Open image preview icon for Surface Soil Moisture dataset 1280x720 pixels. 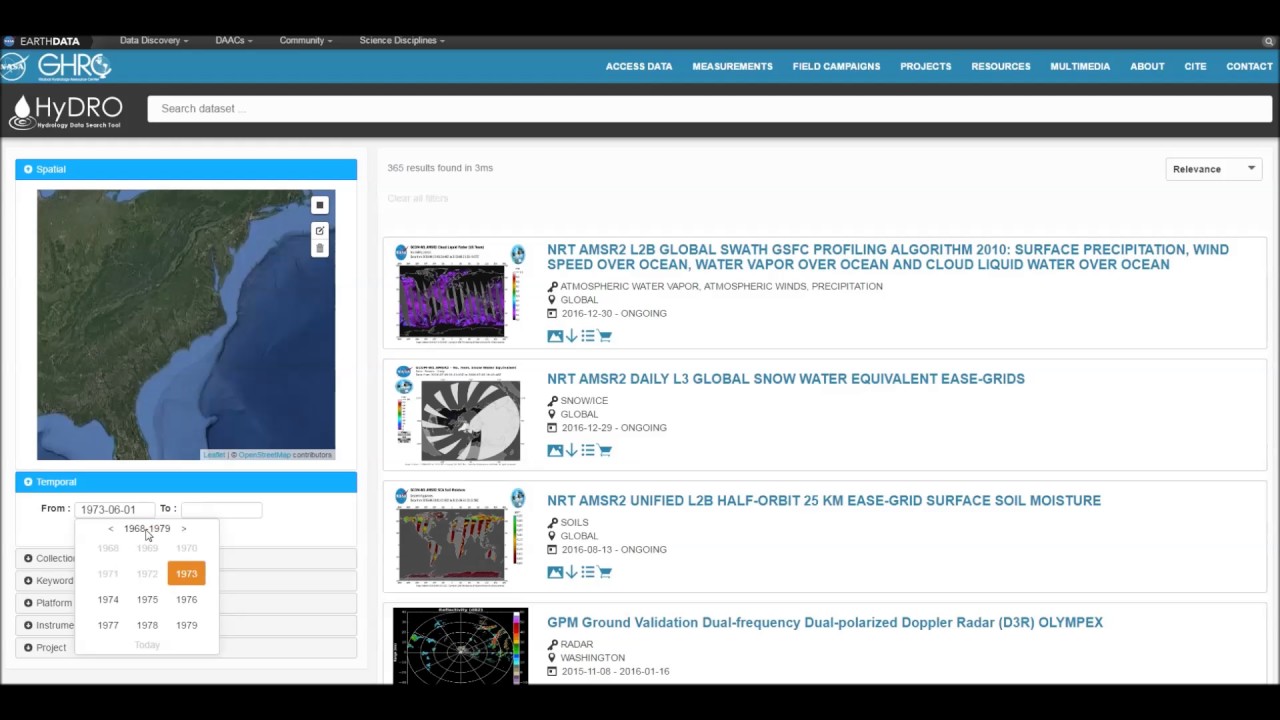pyautogui.click(x=555, y=572)
